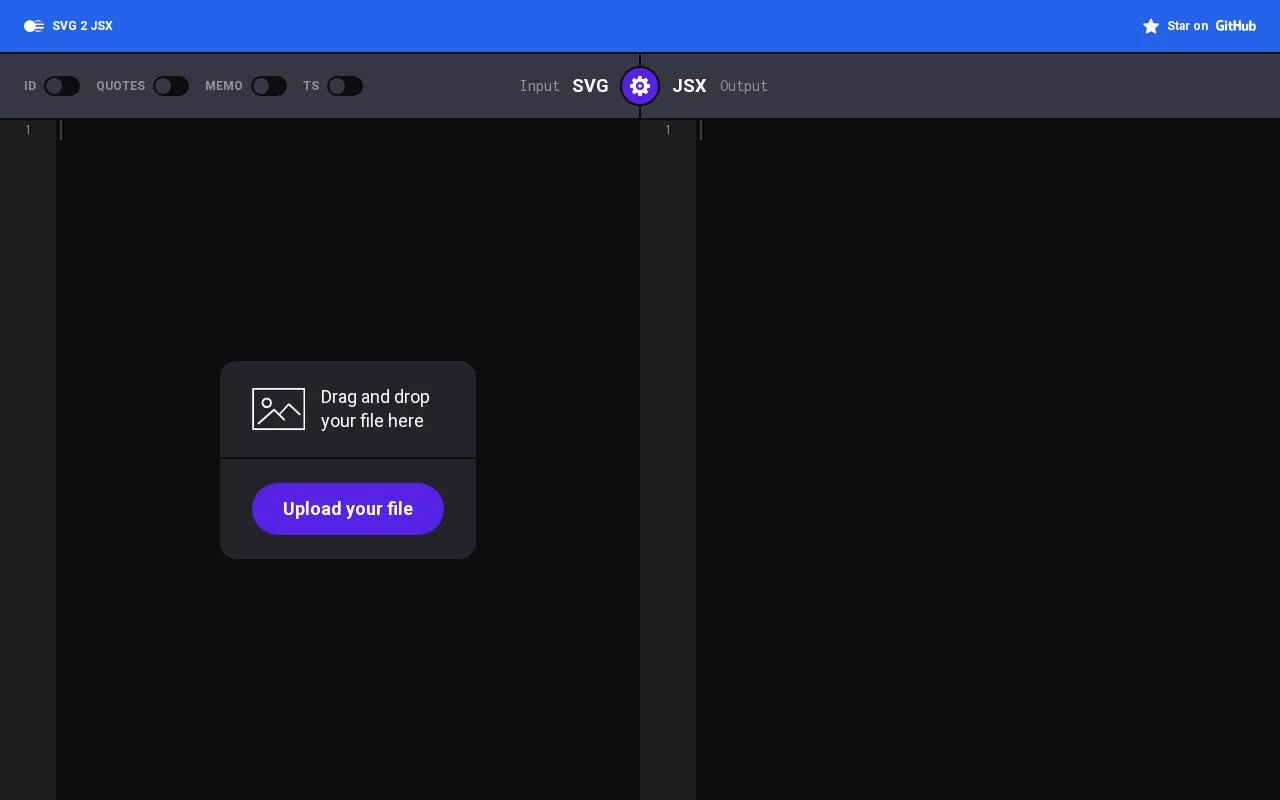Click the SVG heading label
This screenshot has height=800, width=1280.
pyautogui.click(x=590, y=86)
